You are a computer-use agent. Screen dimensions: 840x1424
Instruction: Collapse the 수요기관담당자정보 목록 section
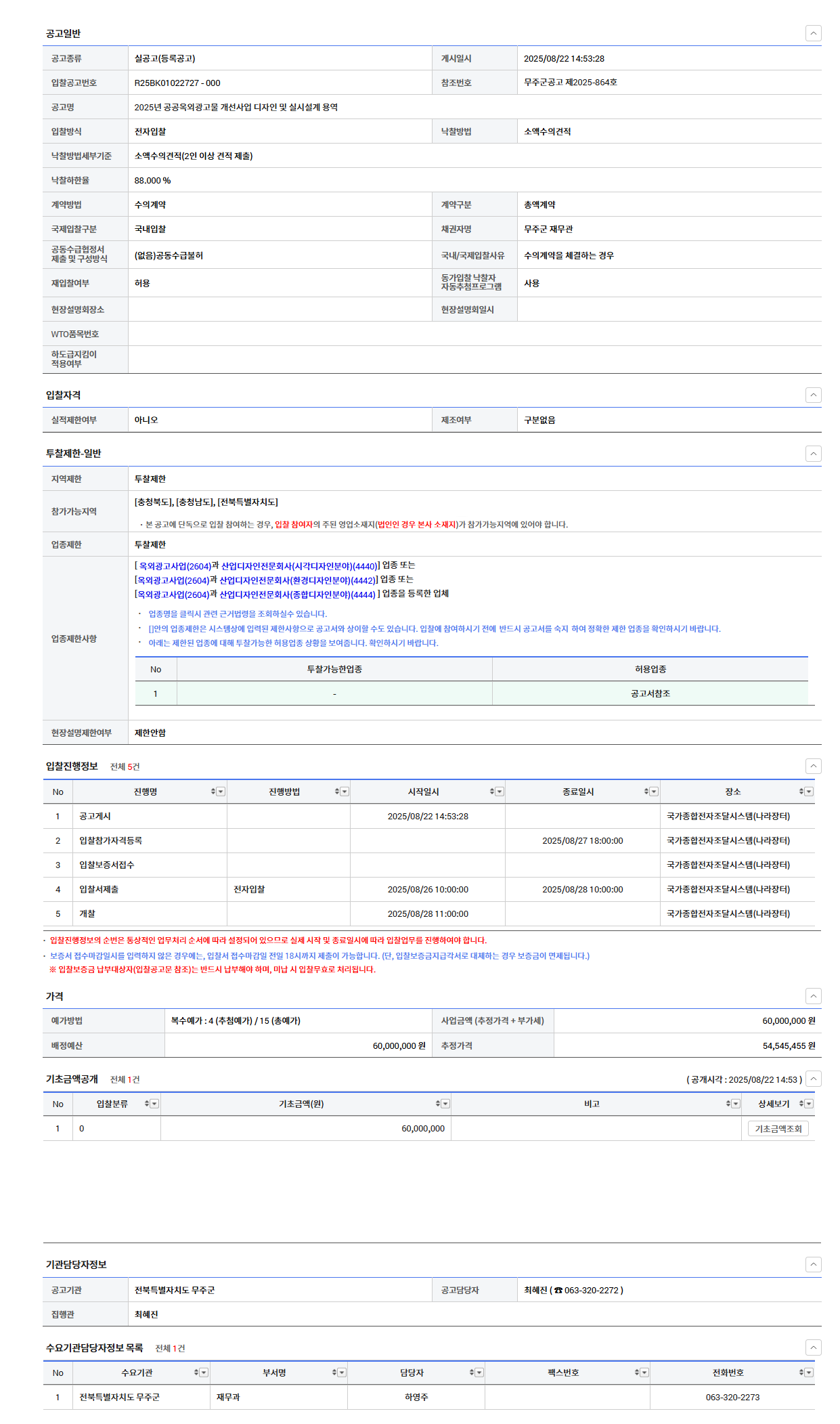pos(813,1347)
